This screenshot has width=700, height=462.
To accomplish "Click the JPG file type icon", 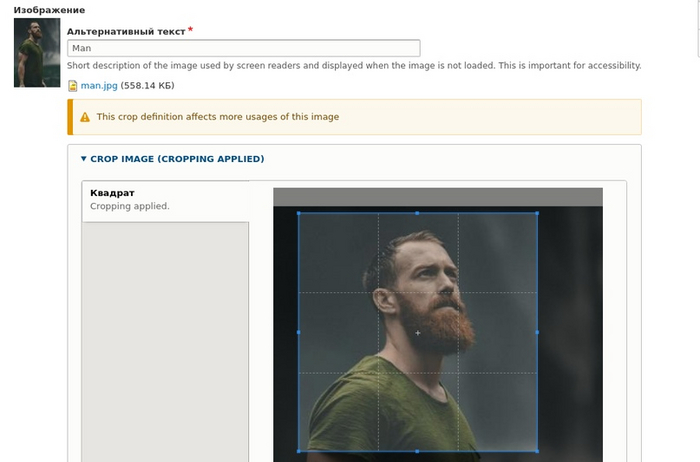I will click(72, 86).
